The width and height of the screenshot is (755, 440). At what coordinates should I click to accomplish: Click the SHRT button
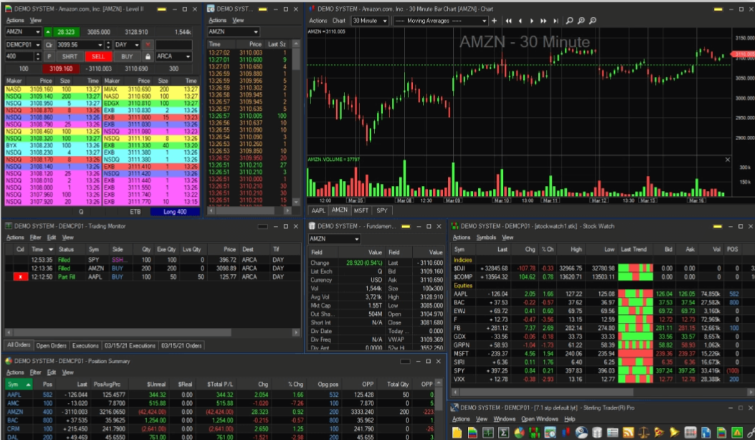click(69, 56)
